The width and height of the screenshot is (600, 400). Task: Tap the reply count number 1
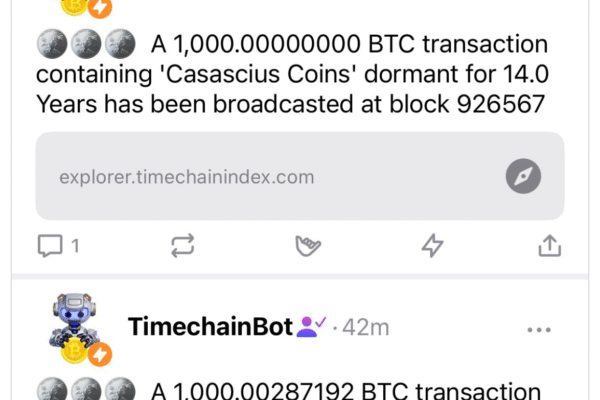[75, 246]
